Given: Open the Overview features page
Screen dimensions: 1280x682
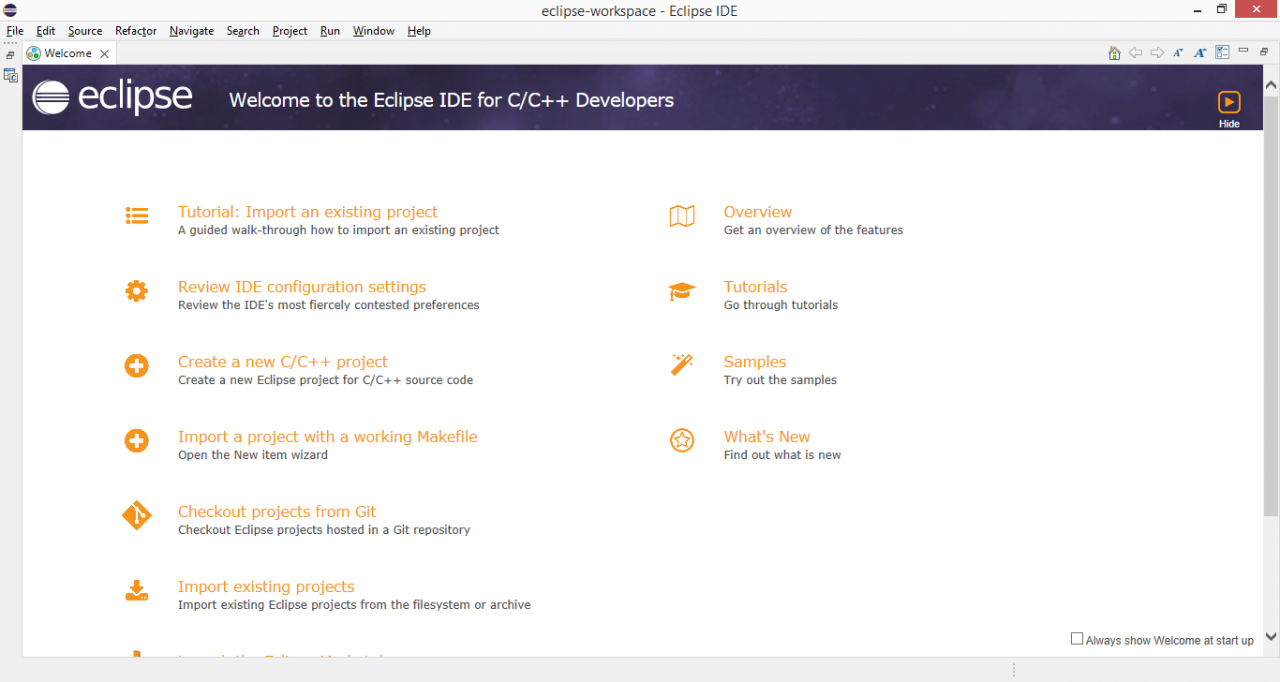Looking at the screenshot, I should coord(757,212).
